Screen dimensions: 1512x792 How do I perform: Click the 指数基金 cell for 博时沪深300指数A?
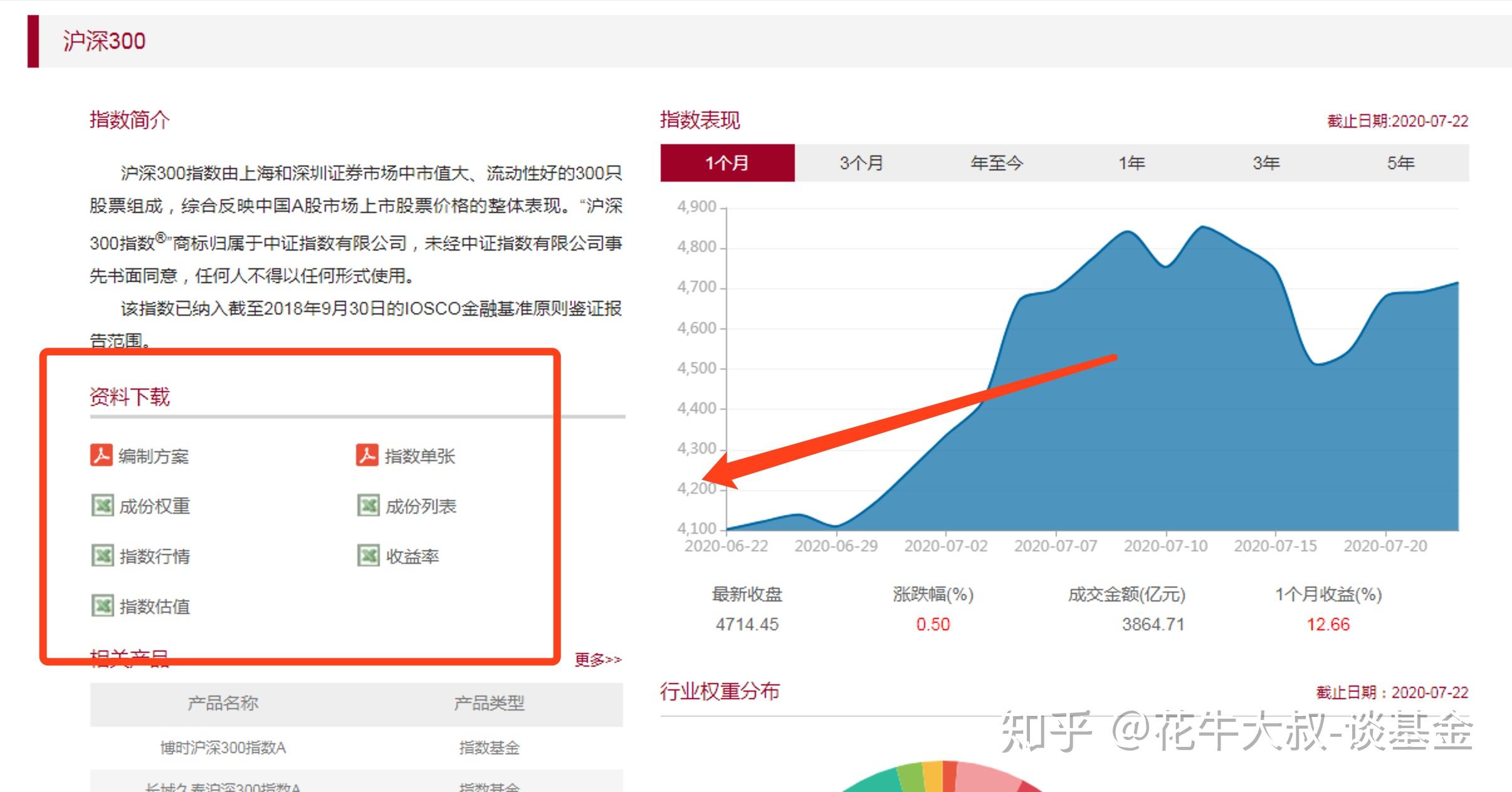tap(490, 748)
